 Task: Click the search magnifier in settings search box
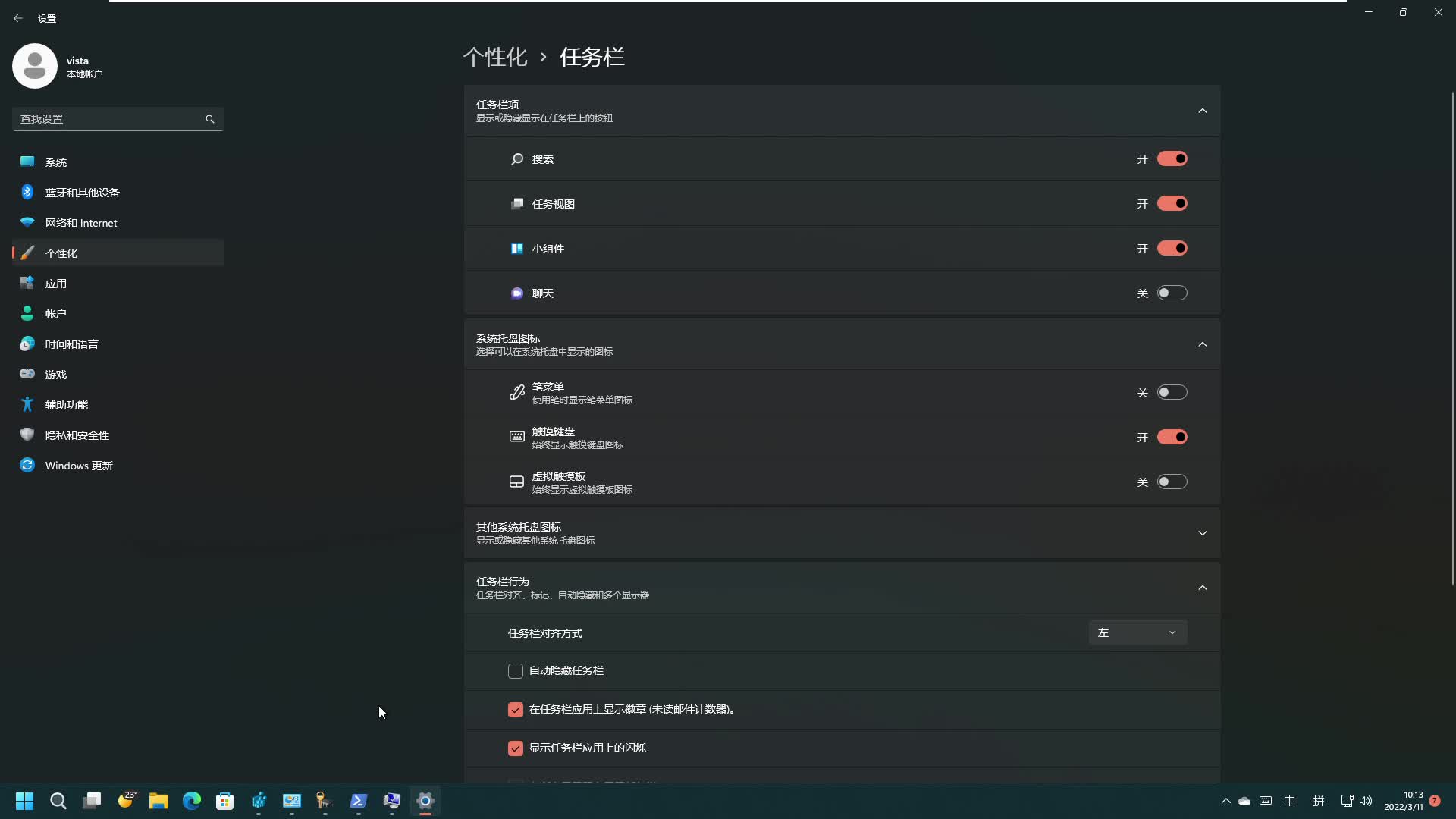210,119
